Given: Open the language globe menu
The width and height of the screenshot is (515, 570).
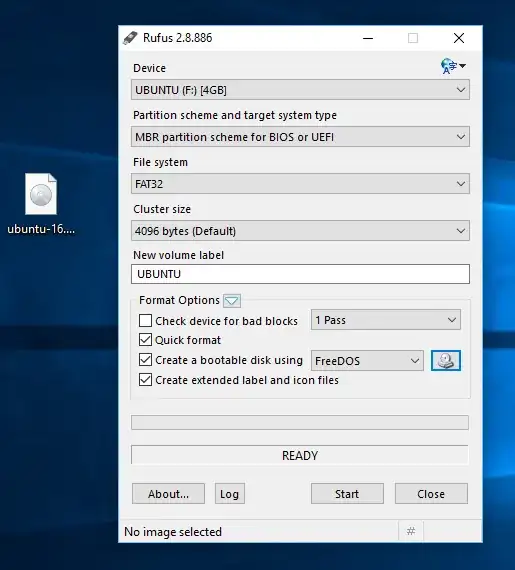Looking at the screenshot, I should 453,66.
